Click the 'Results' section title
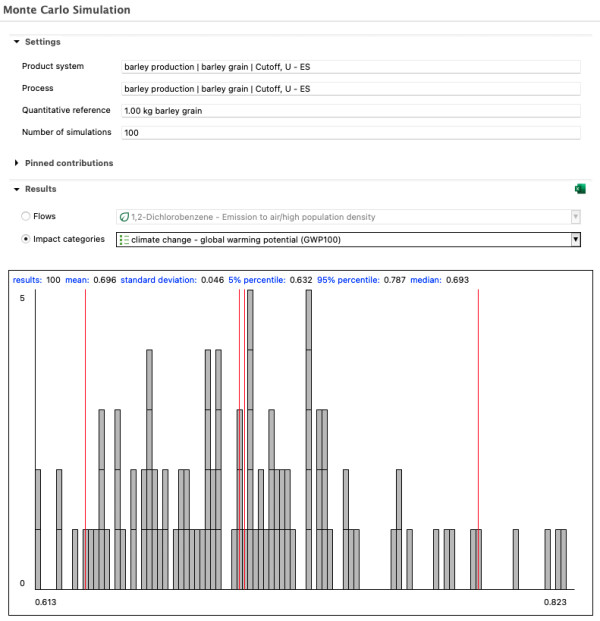 [x=41, y=189]
